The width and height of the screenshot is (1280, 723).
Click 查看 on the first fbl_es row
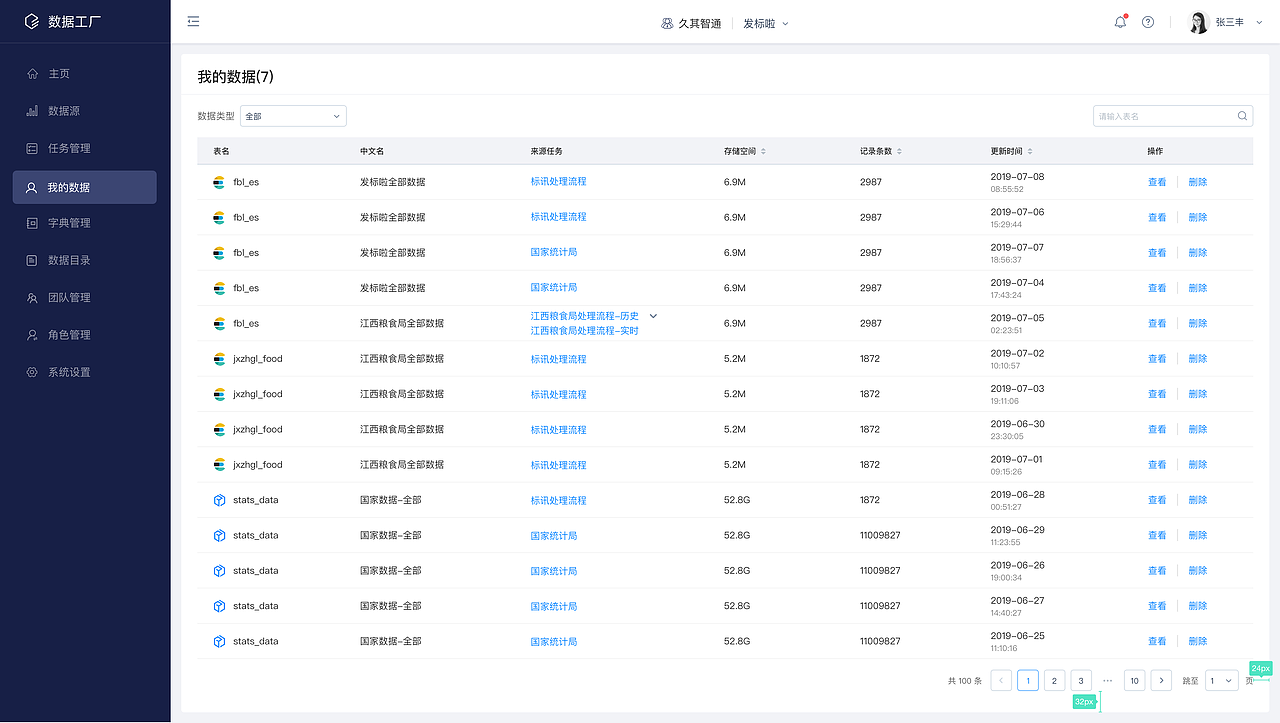pyautogui.click(x=1157, y=182)
